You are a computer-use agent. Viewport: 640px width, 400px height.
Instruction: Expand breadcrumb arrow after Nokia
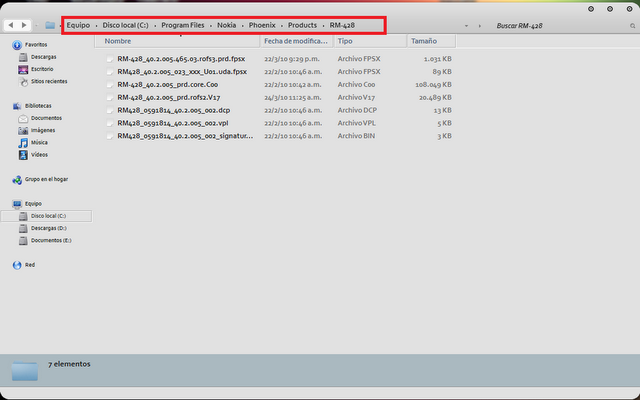tap(242, 26)
